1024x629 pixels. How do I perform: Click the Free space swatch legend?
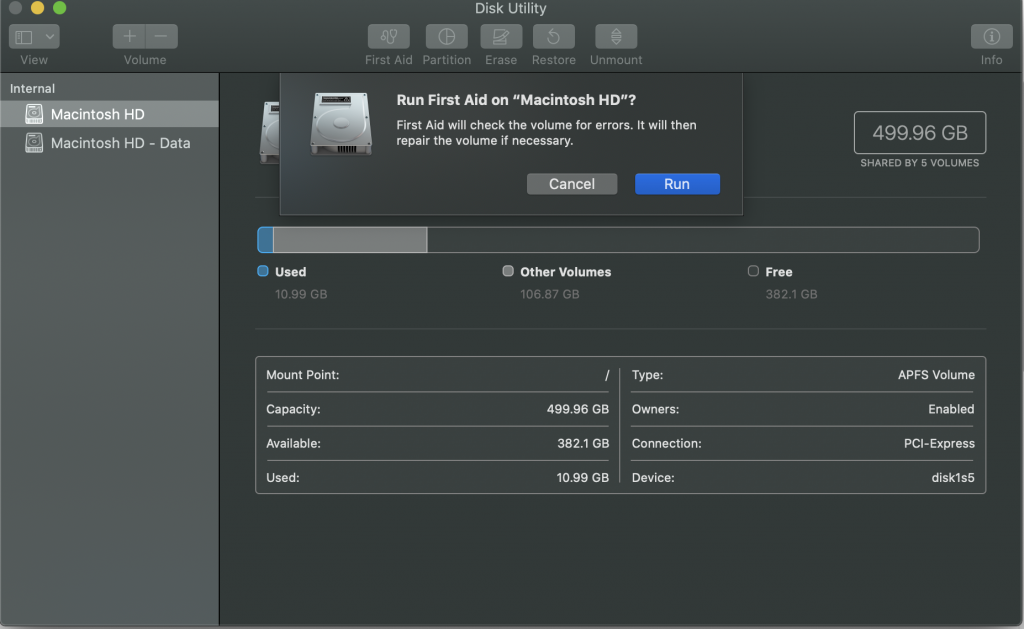(x=753, y=271)
